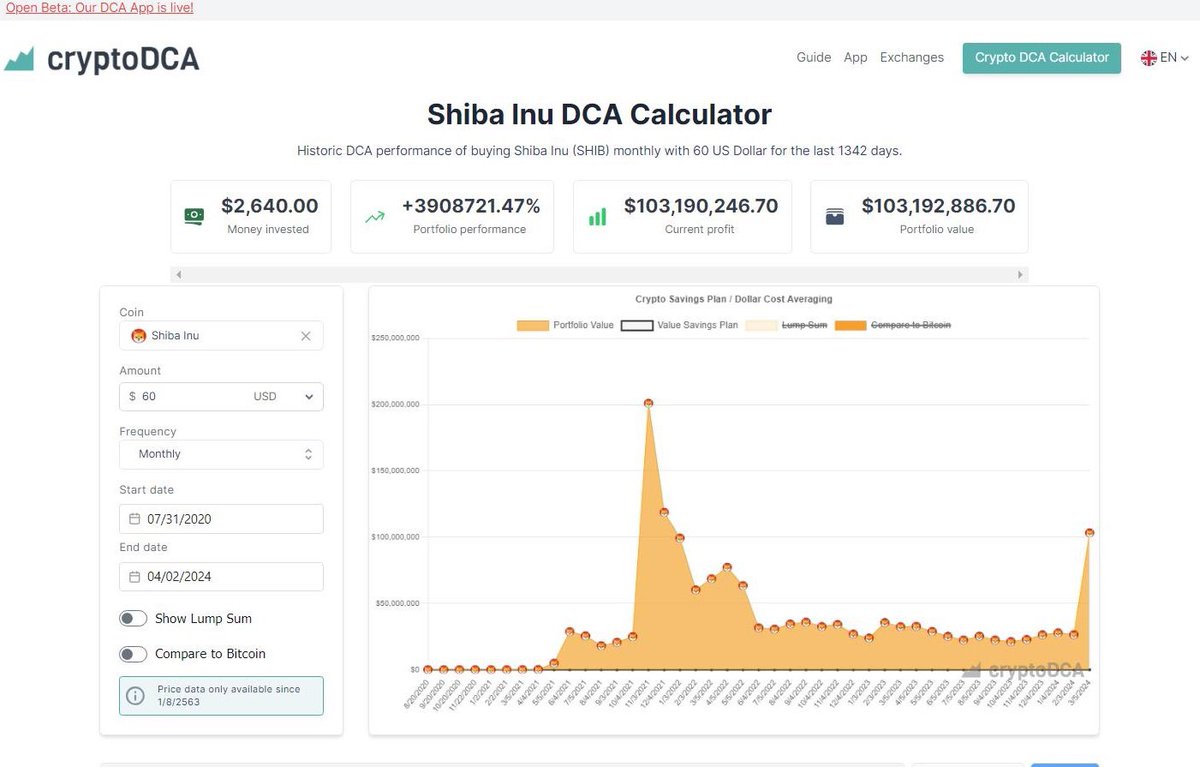The width and height of the screenshot is (1200, 767).
Task: Open the Exchanges menu item
Action: pos(912,58)
